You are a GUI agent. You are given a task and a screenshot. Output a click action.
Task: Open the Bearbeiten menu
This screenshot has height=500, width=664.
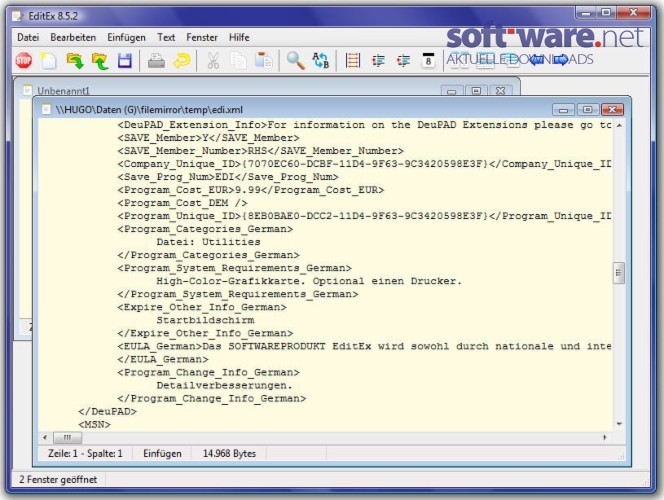[73, 37]
